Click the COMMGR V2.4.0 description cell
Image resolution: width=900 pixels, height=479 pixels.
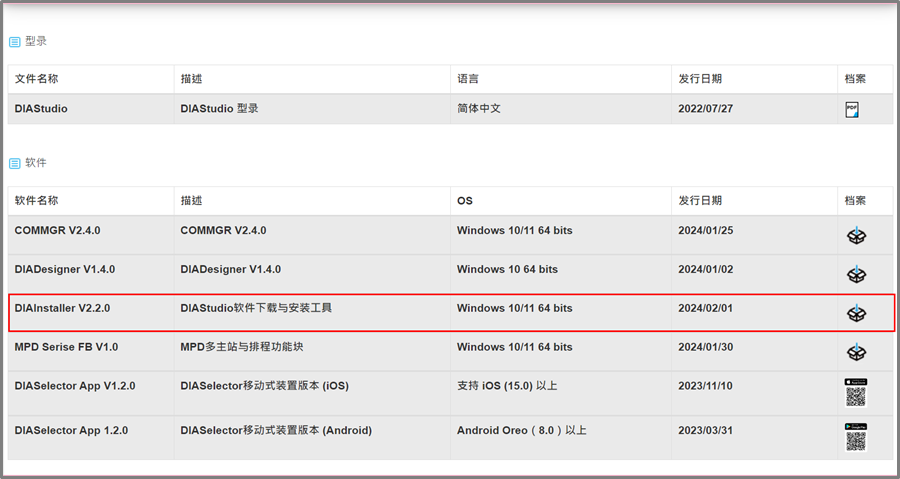click(223, 230)
